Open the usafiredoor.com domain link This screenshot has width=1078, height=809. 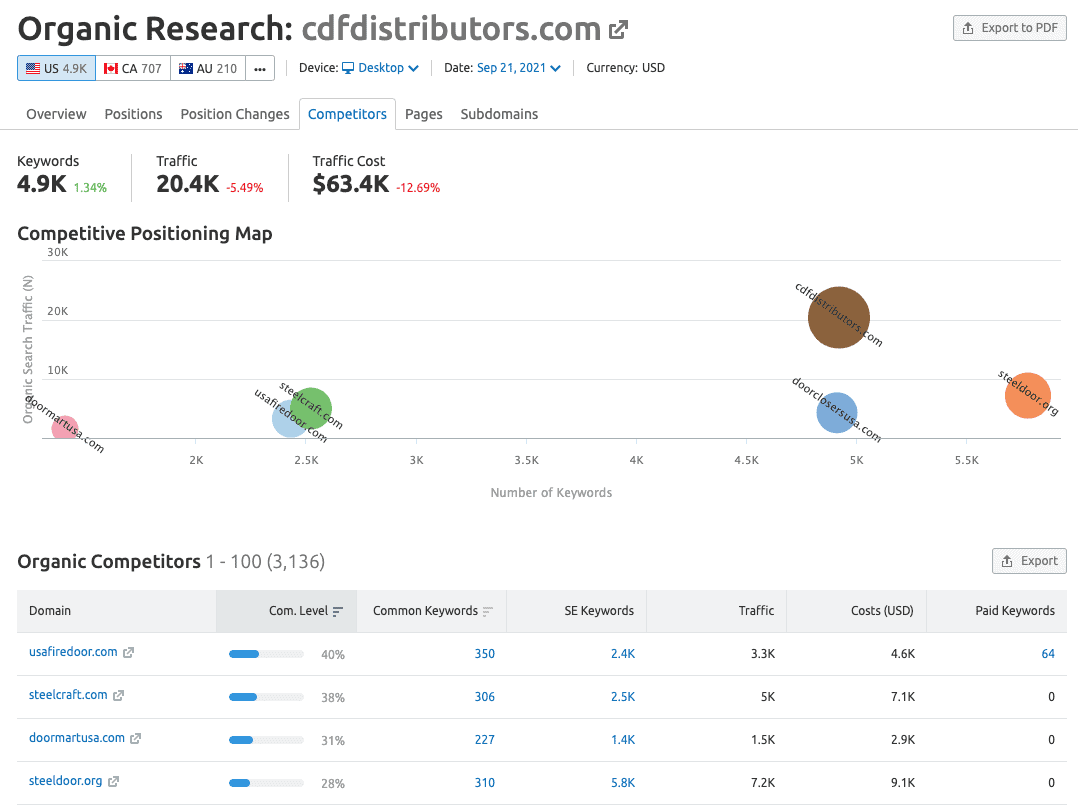pyautogui.click(x=73, y=652)
